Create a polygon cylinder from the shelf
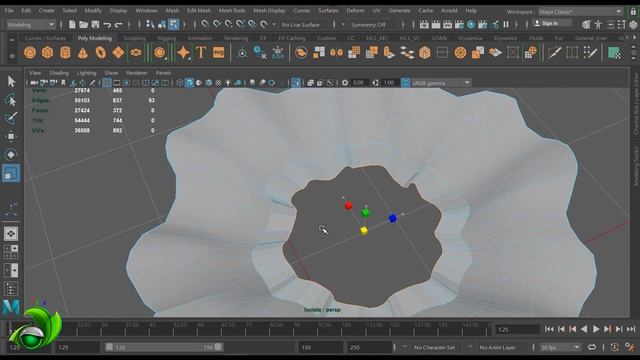640x360 pixels. [65, 53]
